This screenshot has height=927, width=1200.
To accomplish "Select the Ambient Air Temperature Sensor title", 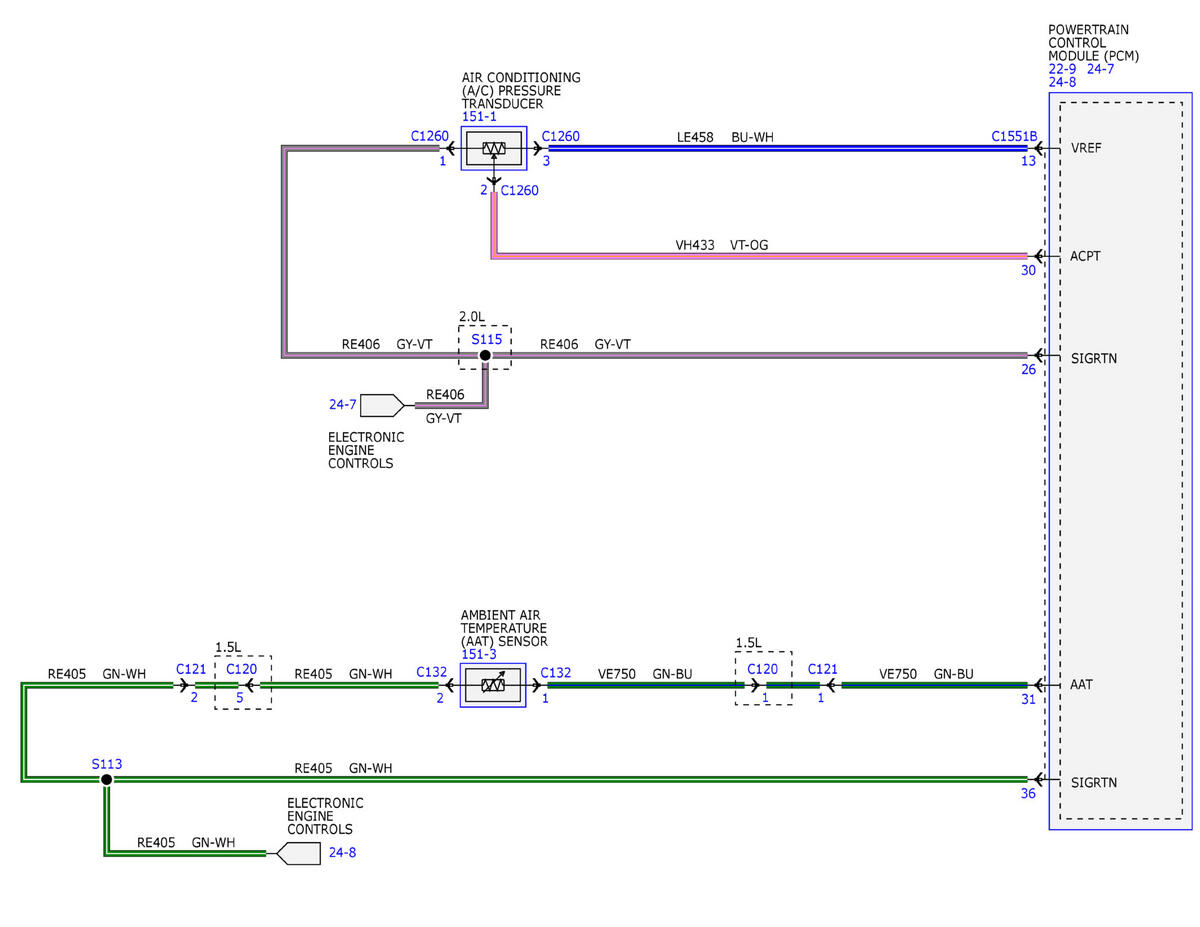I will pos(504,628).
